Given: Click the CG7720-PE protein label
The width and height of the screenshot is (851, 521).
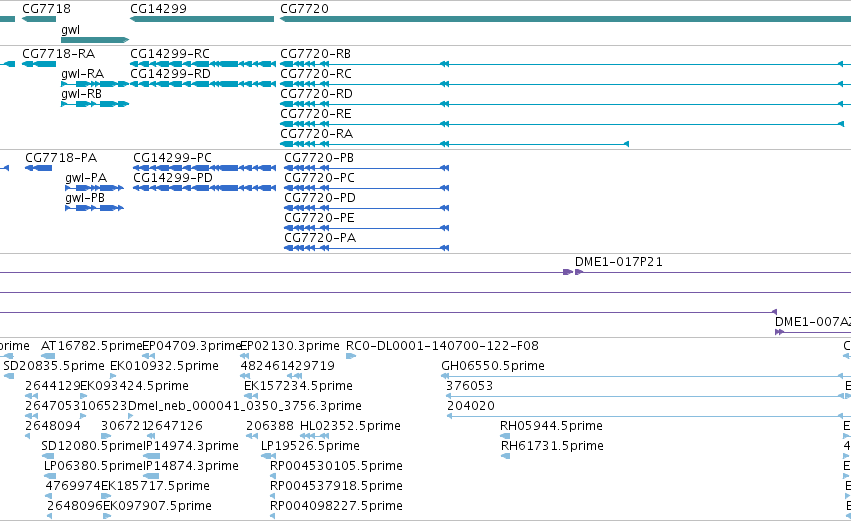Looking at the screenshot, I should coord(319,218).
